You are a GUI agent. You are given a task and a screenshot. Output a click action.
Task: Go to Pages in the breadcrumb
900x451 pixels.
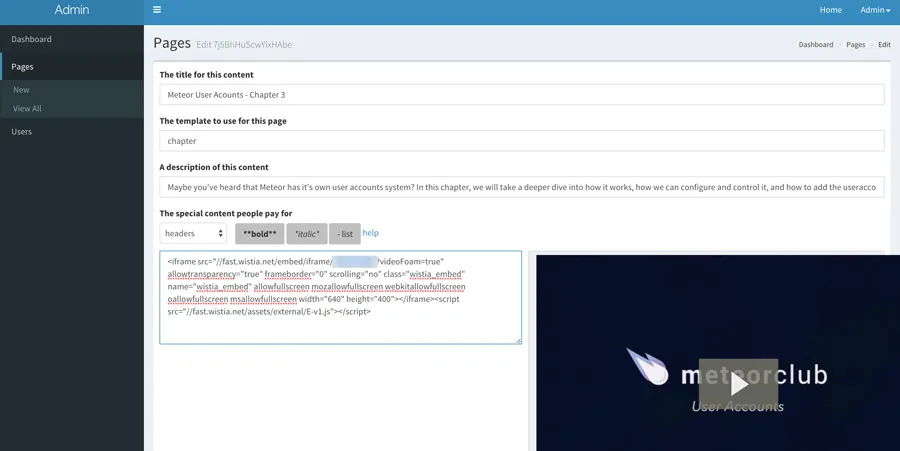click(x=855, y=44)
